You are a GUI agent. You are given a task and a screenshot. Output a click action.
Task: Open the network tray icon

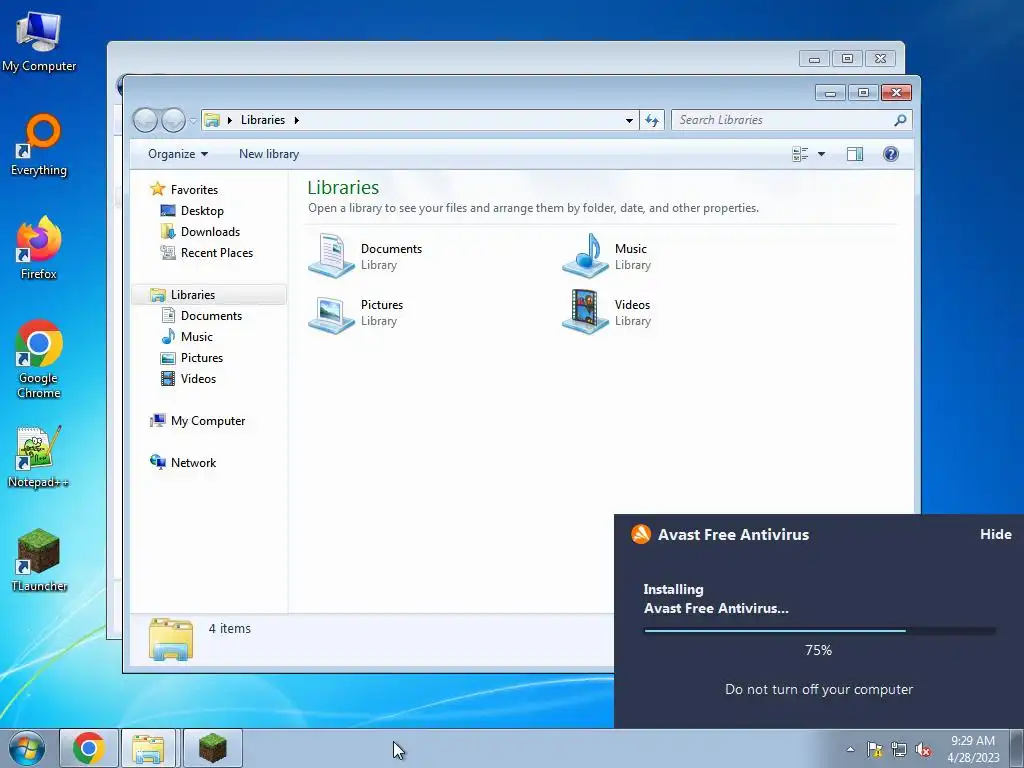point(899,749)
